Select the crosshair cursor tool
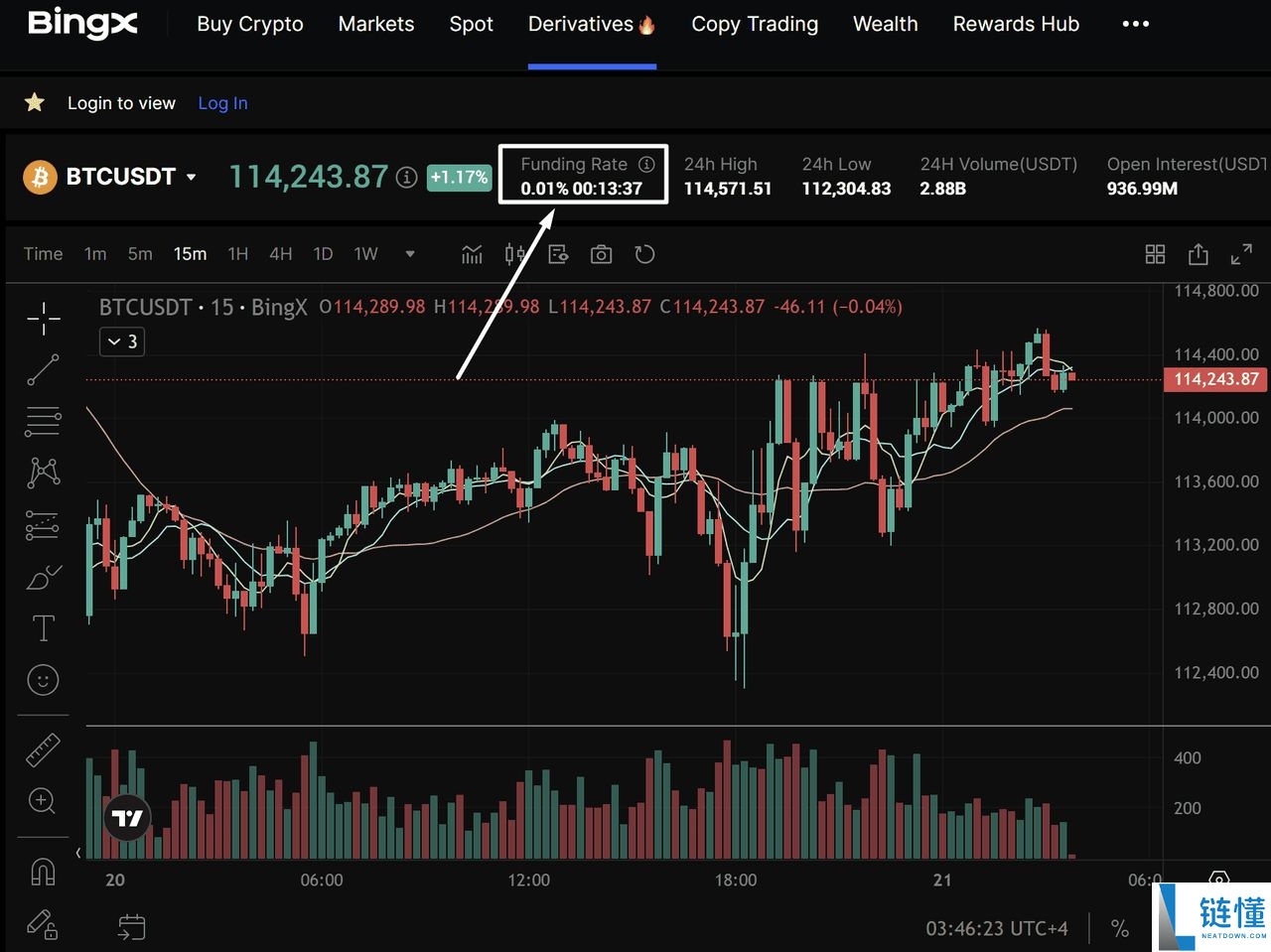 (x=43, y=318)
